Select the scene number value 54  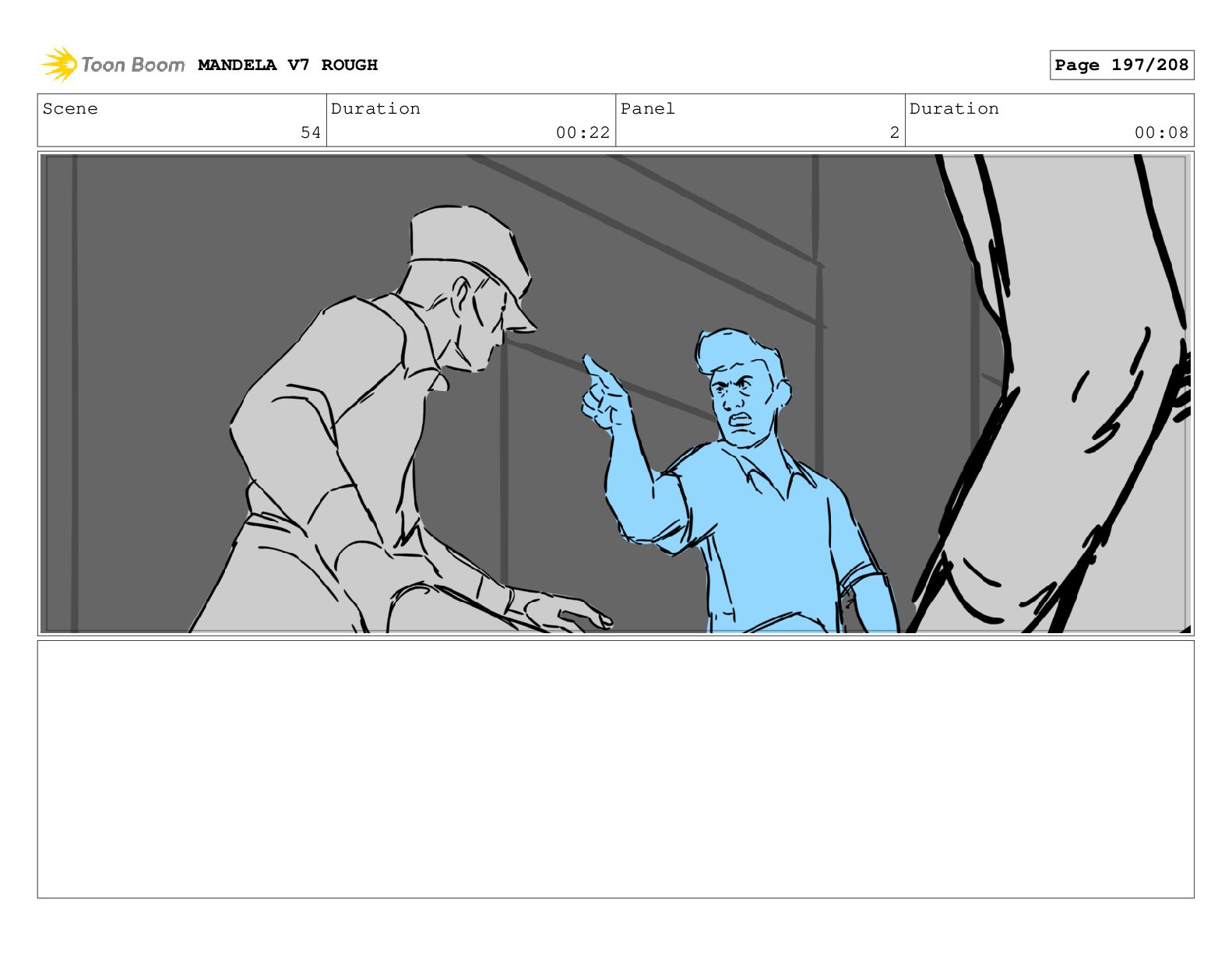(311, 133)
